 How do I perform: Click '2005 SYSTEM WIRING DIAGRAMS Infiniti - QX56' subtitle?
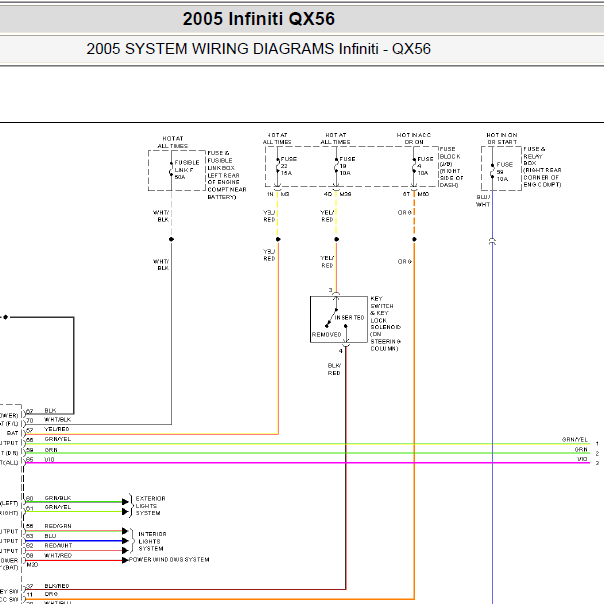(x=258, y=49)
